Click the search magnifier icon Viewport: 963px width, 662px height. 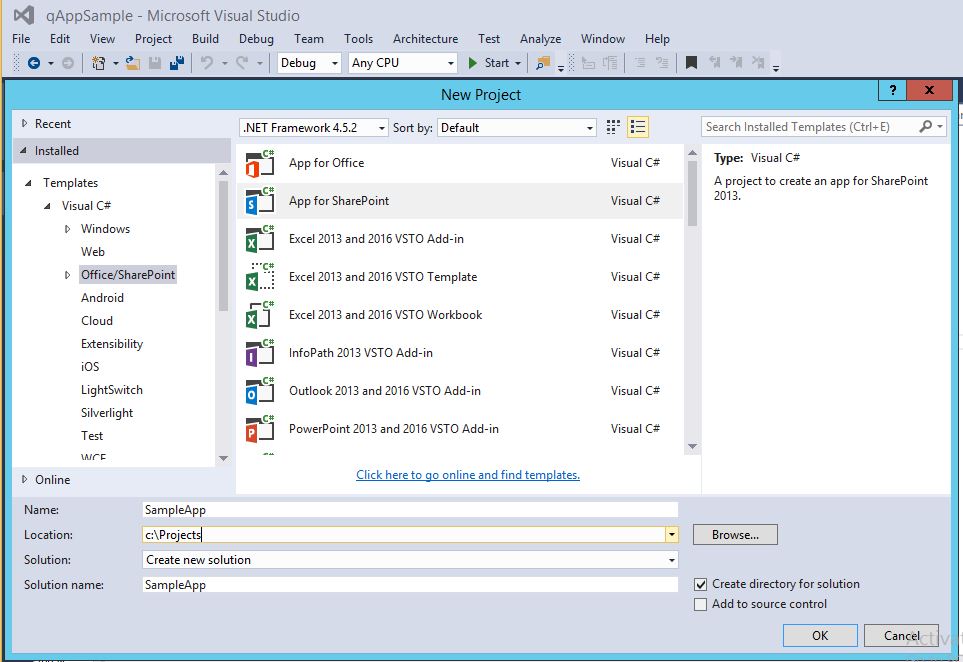pyautogui.click(x=926, y=127)
